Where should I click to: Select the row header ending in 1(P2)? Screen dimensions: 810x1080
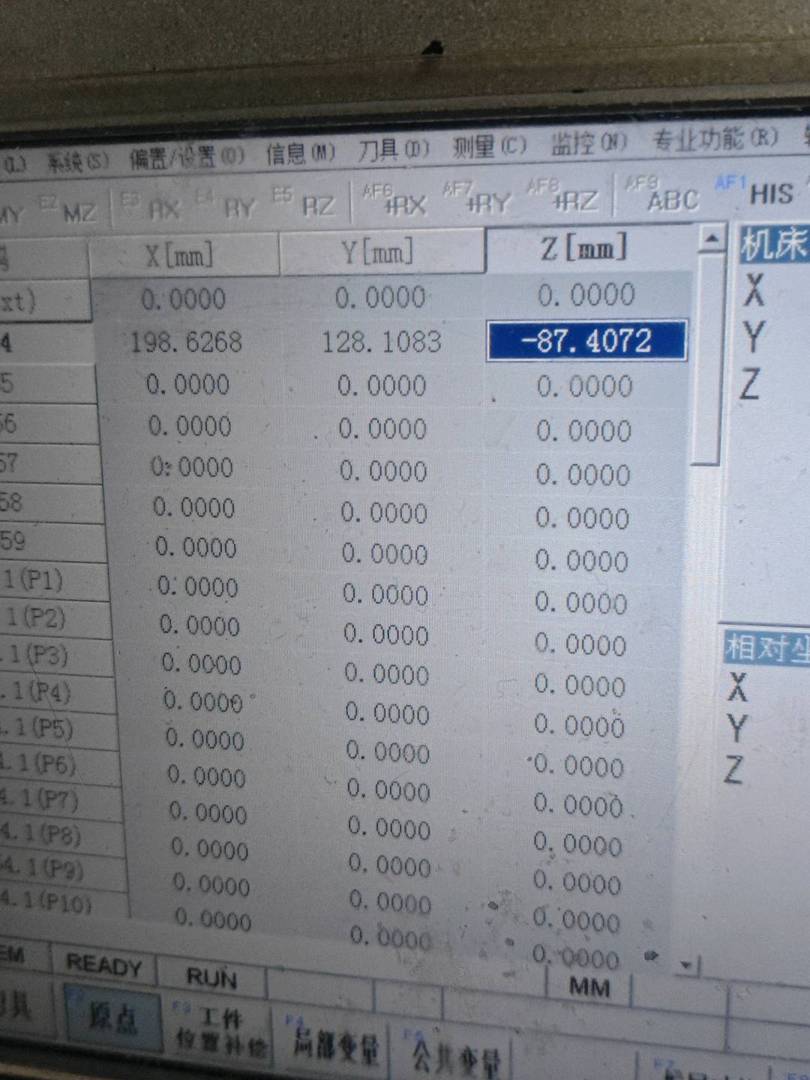(55, 619)
